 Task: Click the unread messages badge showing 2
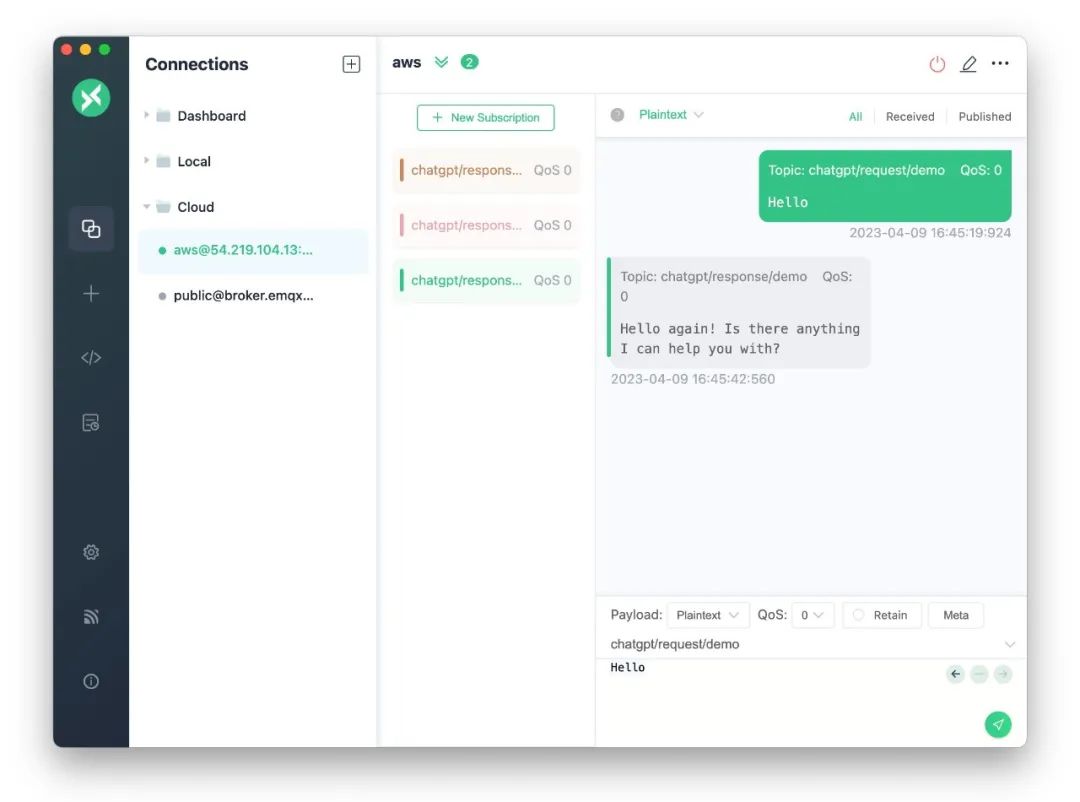(470, 62)
